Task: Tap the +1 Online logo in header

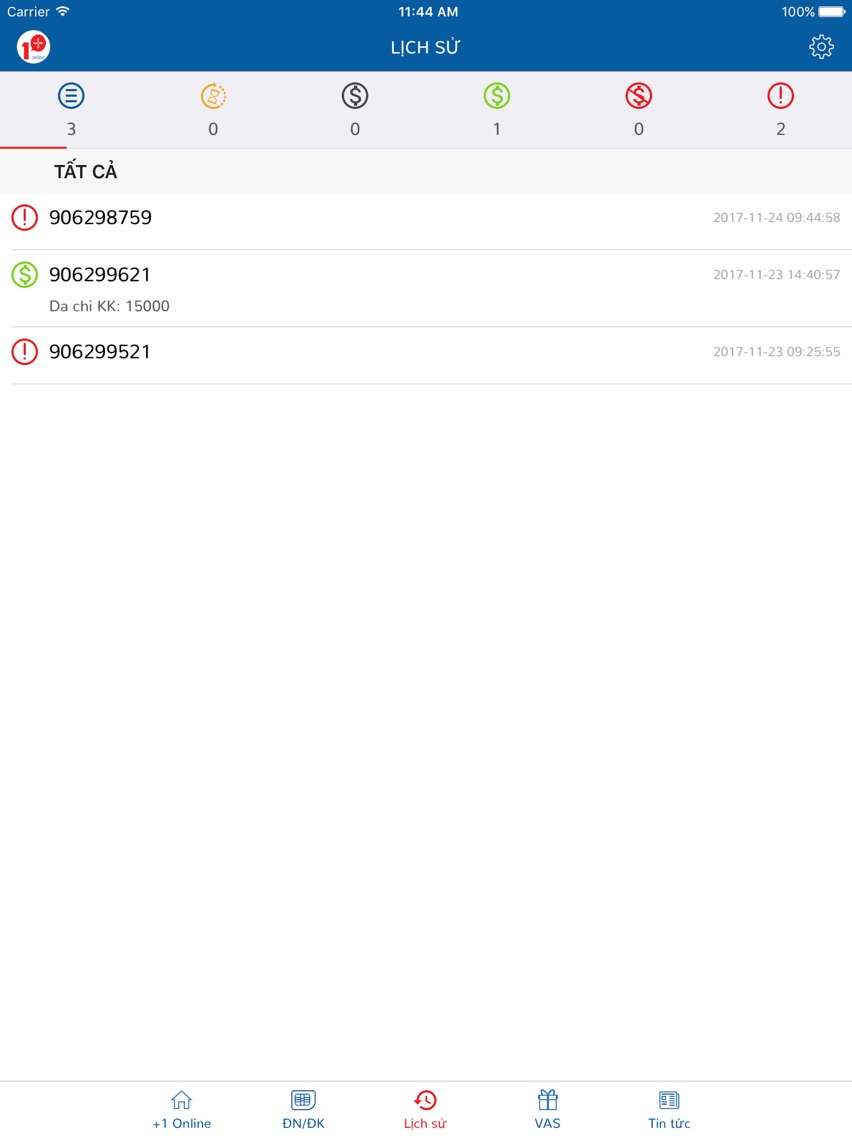Action: 33,47
